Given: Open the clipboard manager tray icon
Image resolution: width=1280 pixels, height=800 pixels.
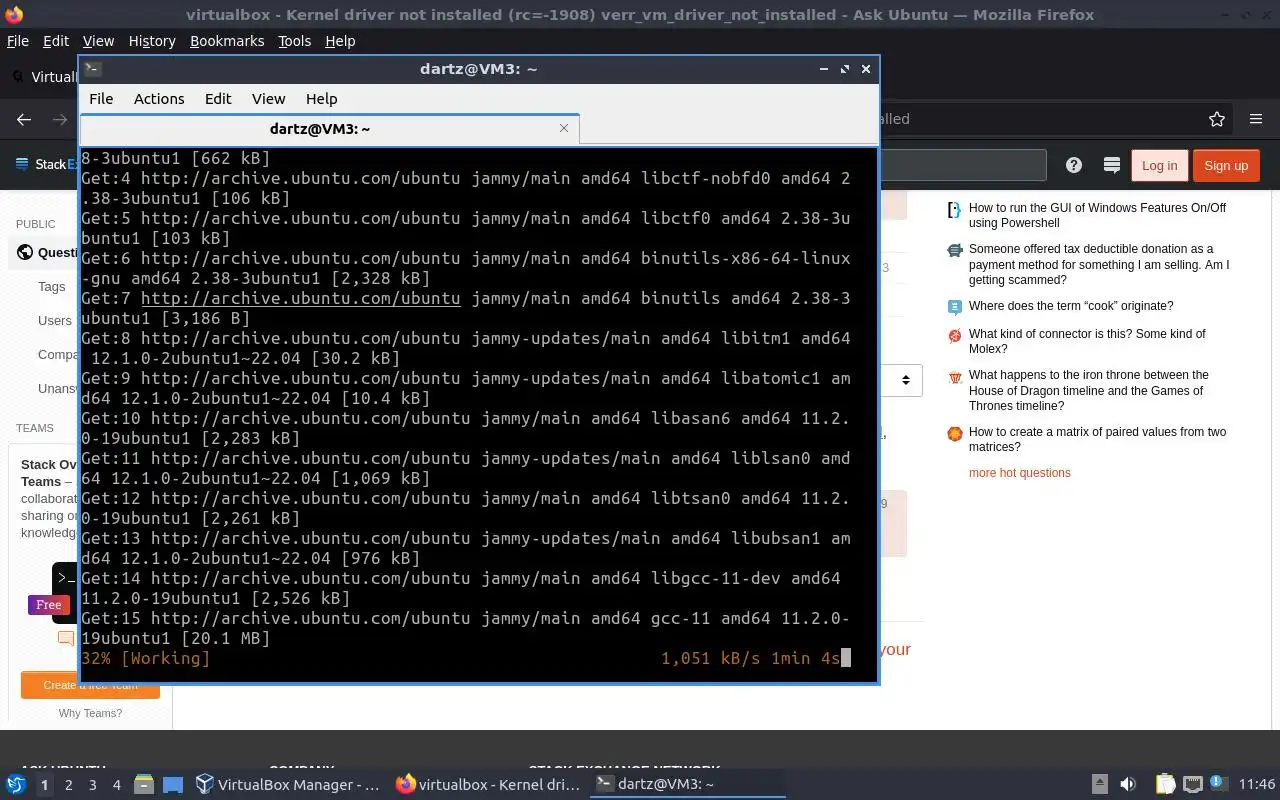Looking at the screenshot, I should pyautogui.click(x=1165, y=785).
